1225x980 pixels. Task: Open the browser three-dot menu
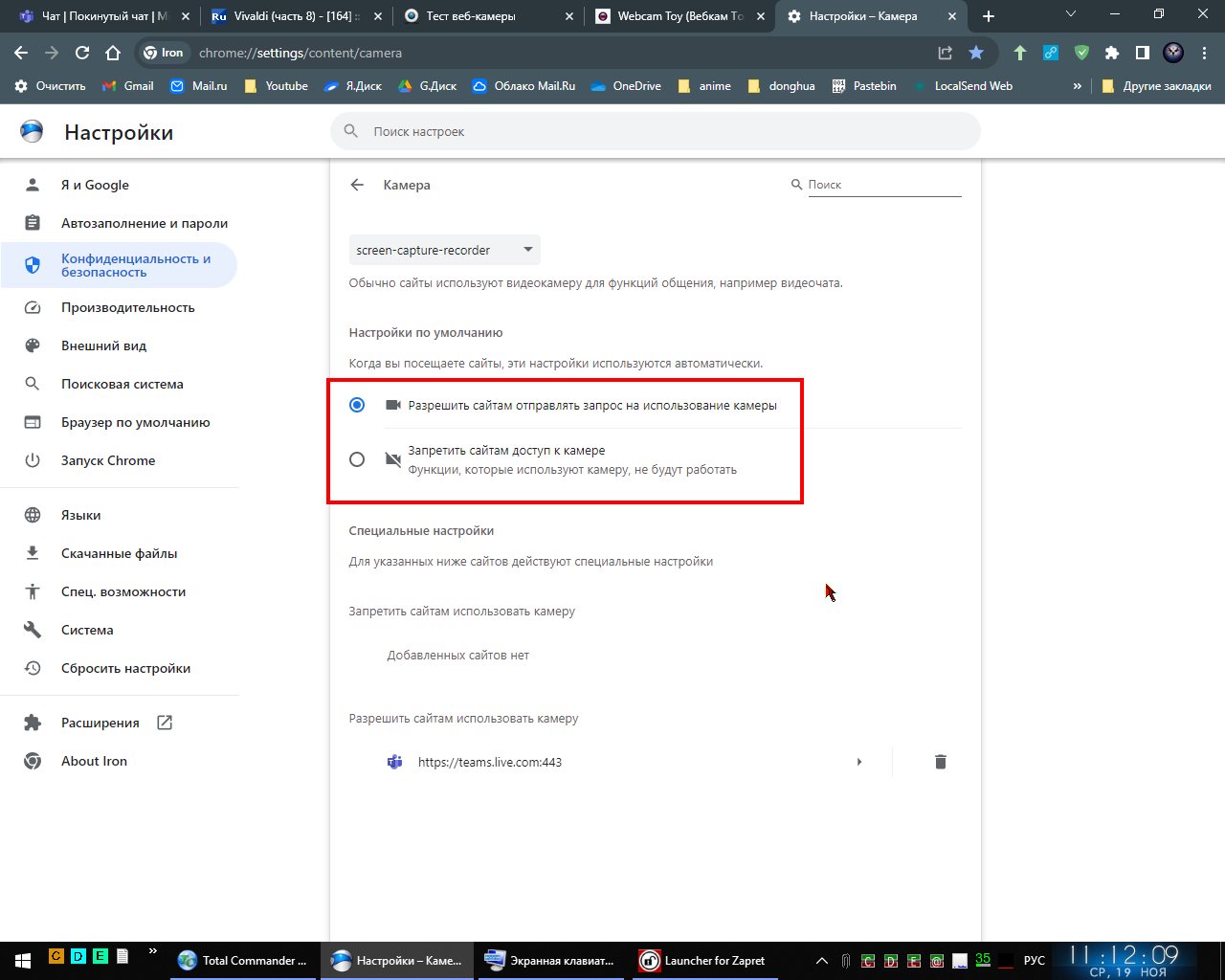point(1205,53)
